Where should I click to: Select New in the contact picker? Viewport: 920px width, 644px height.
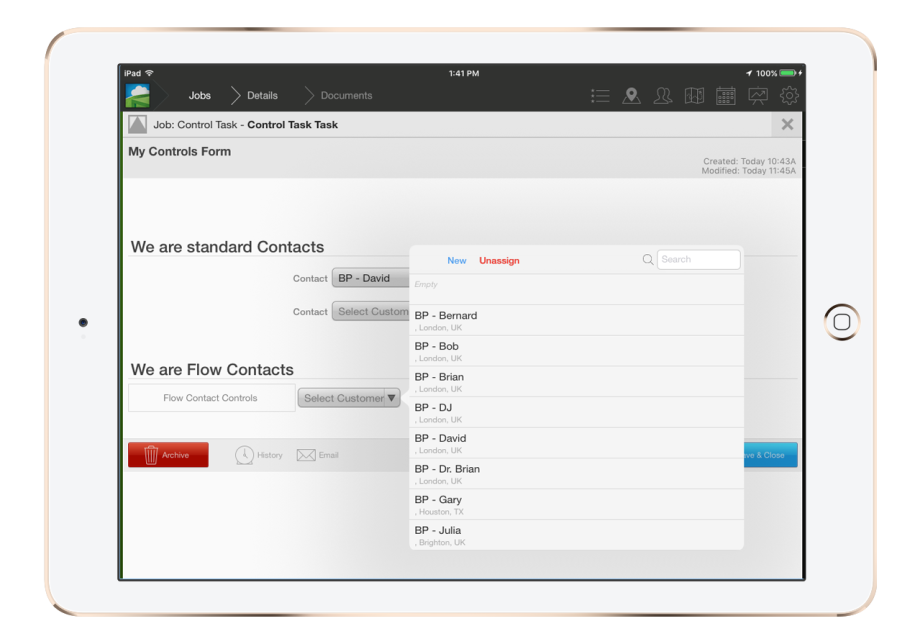[x=457, y=260]
